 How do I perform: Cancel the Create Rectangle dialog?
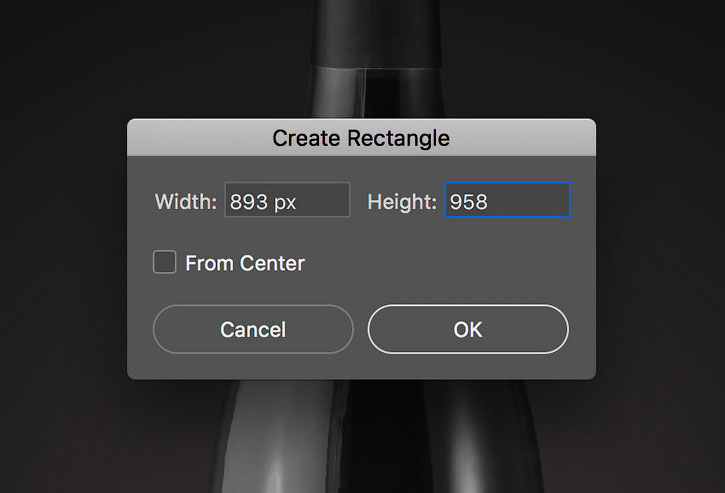(253, 329)
